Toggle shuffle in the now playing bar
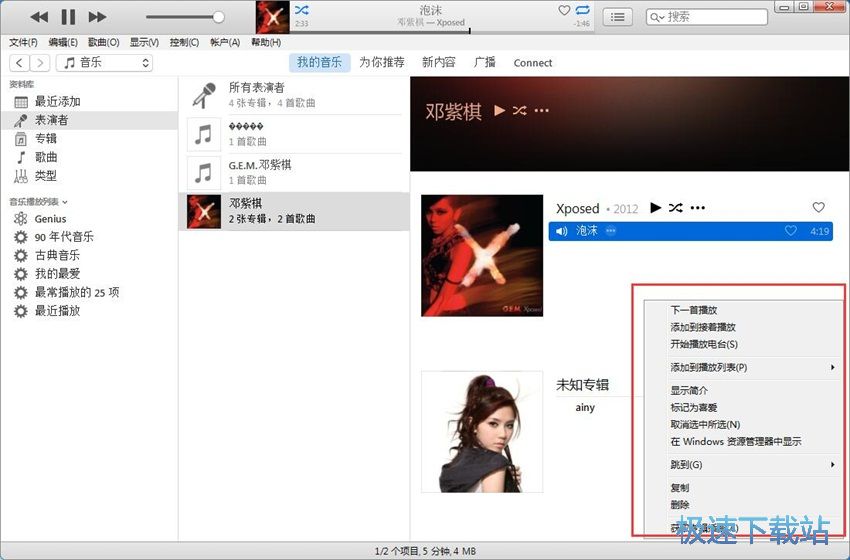This screenshot has width=850, height=560. (301, 10)
